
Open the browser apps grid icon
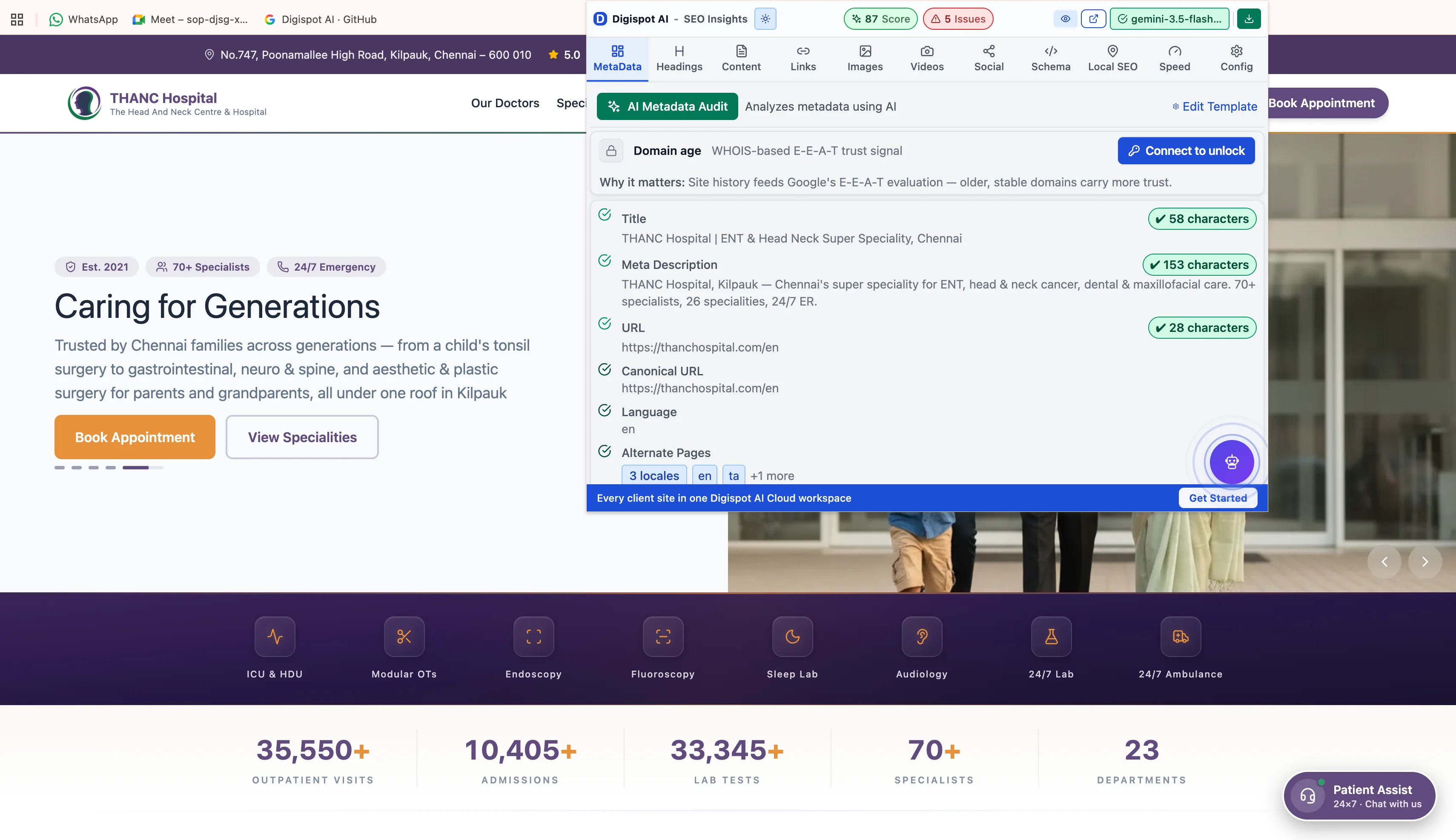coord(17,19)
